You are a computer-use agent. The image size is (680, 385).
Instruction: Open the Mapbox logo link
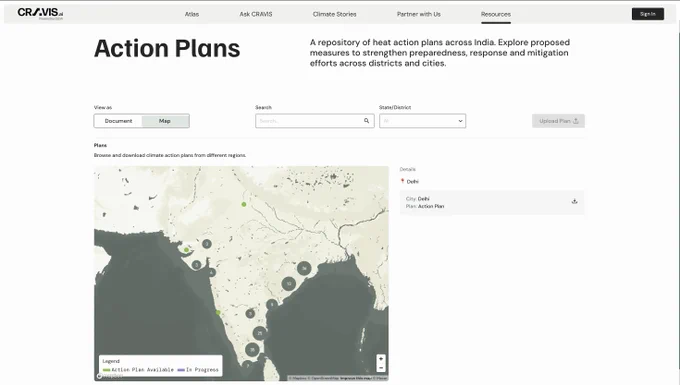pos(109,376)
